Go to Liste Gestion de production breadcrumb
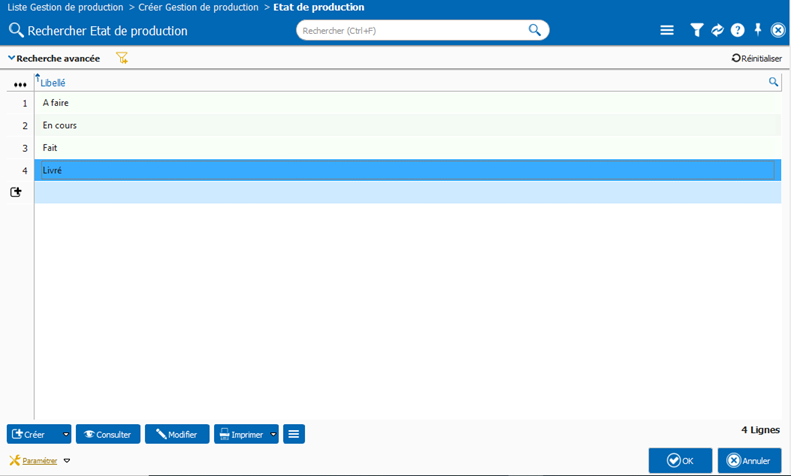Image resolution: width=791 pixels, height=476 pixels. click(65, 7)
